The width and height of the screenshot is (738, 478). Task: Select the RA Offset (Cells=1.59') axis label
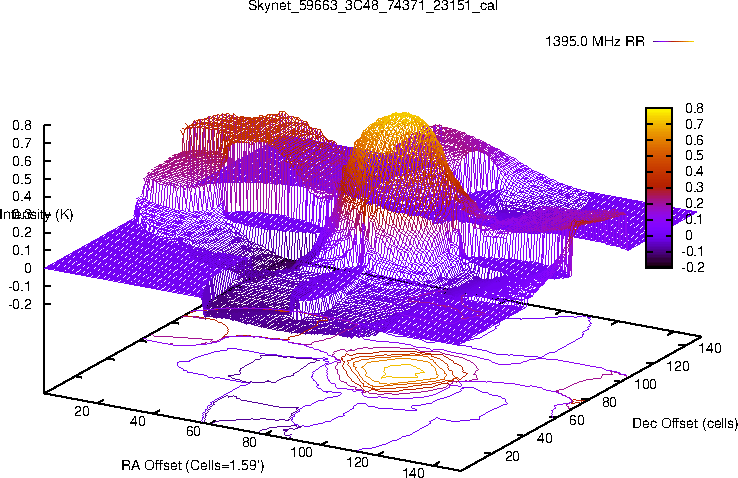click(193, 466)
